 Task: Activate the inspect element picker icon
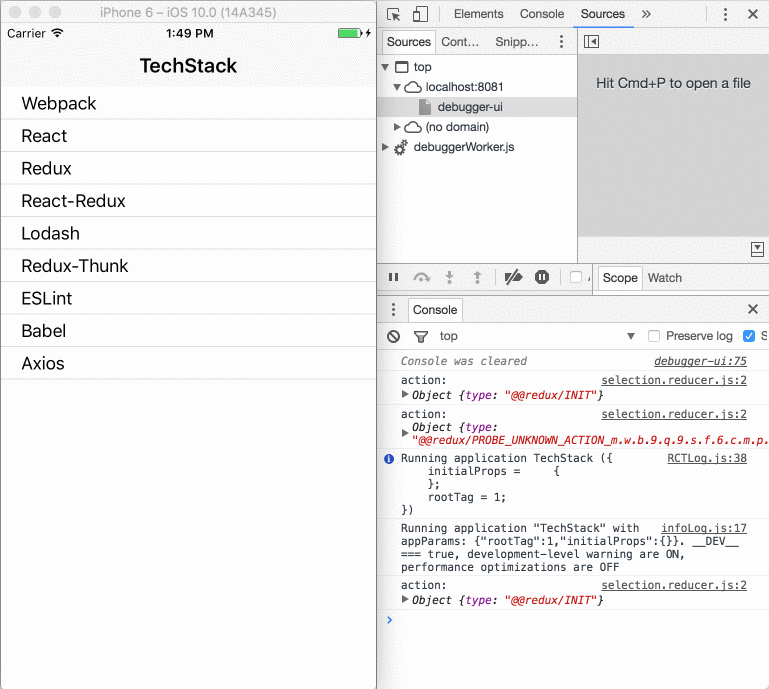pos(393,14)
